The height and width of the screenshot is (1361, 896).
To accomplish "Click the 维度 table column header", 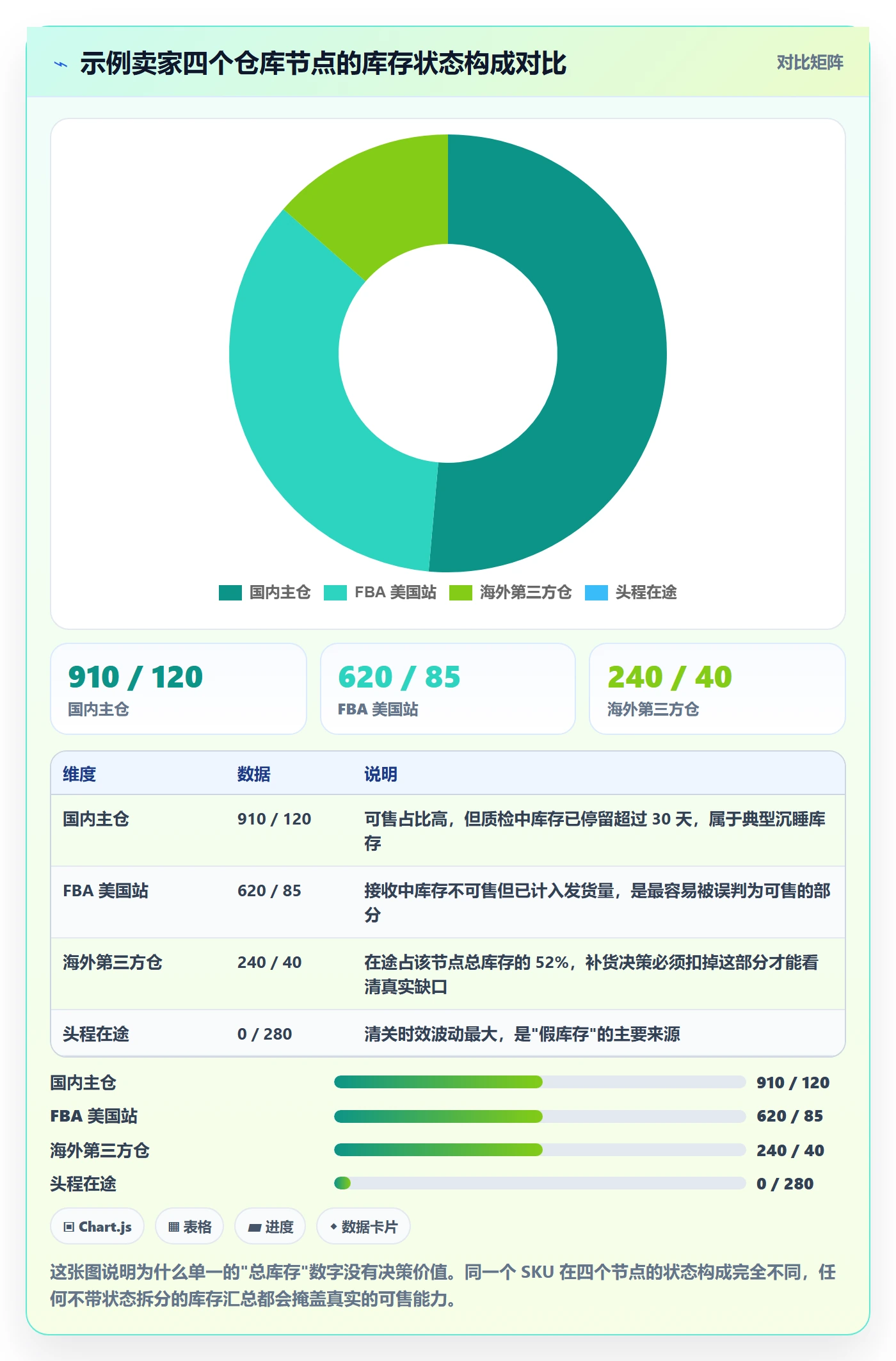I will (x=79, y=774).
